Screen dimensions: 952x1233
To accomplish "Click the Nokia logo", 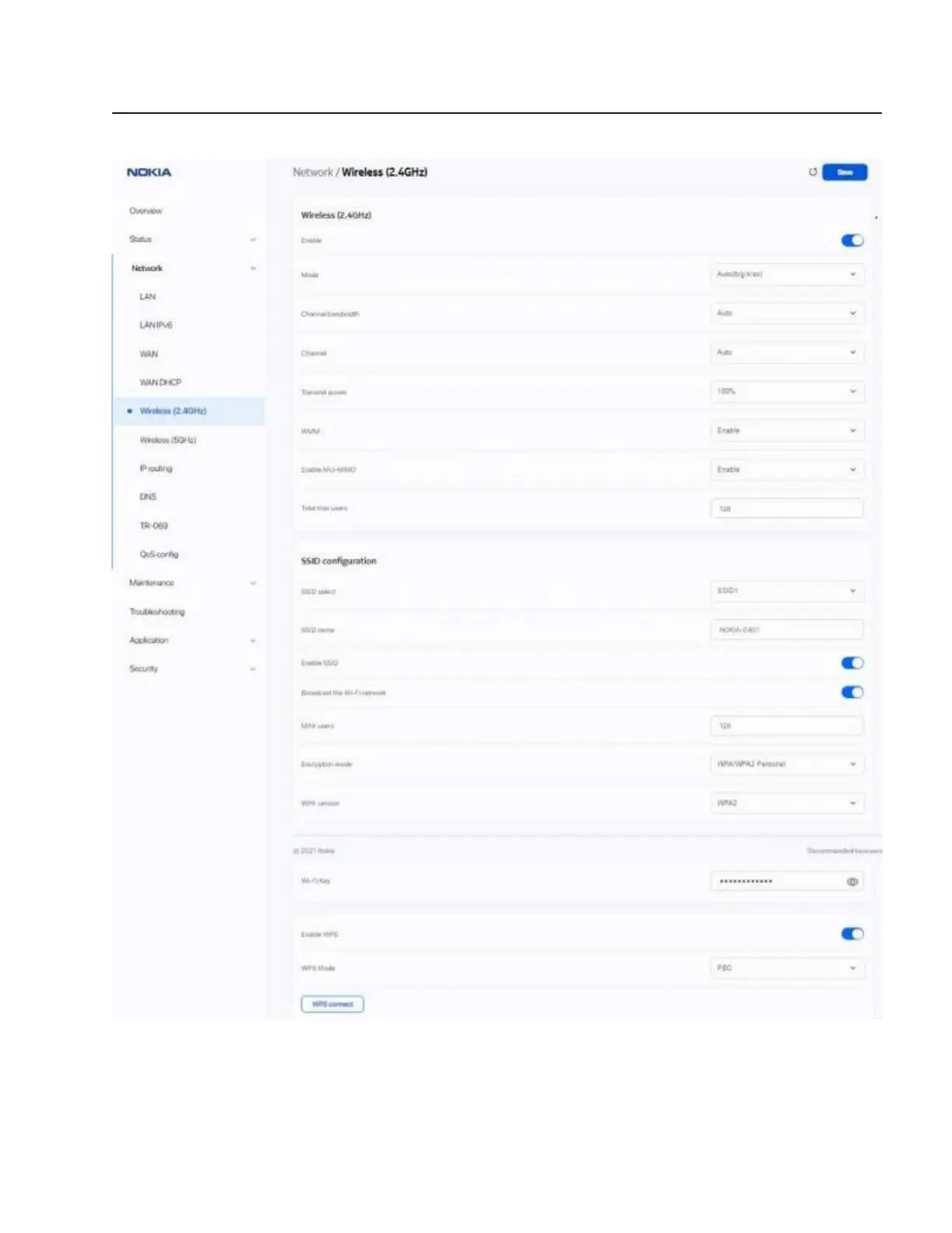I will [149, 172].
